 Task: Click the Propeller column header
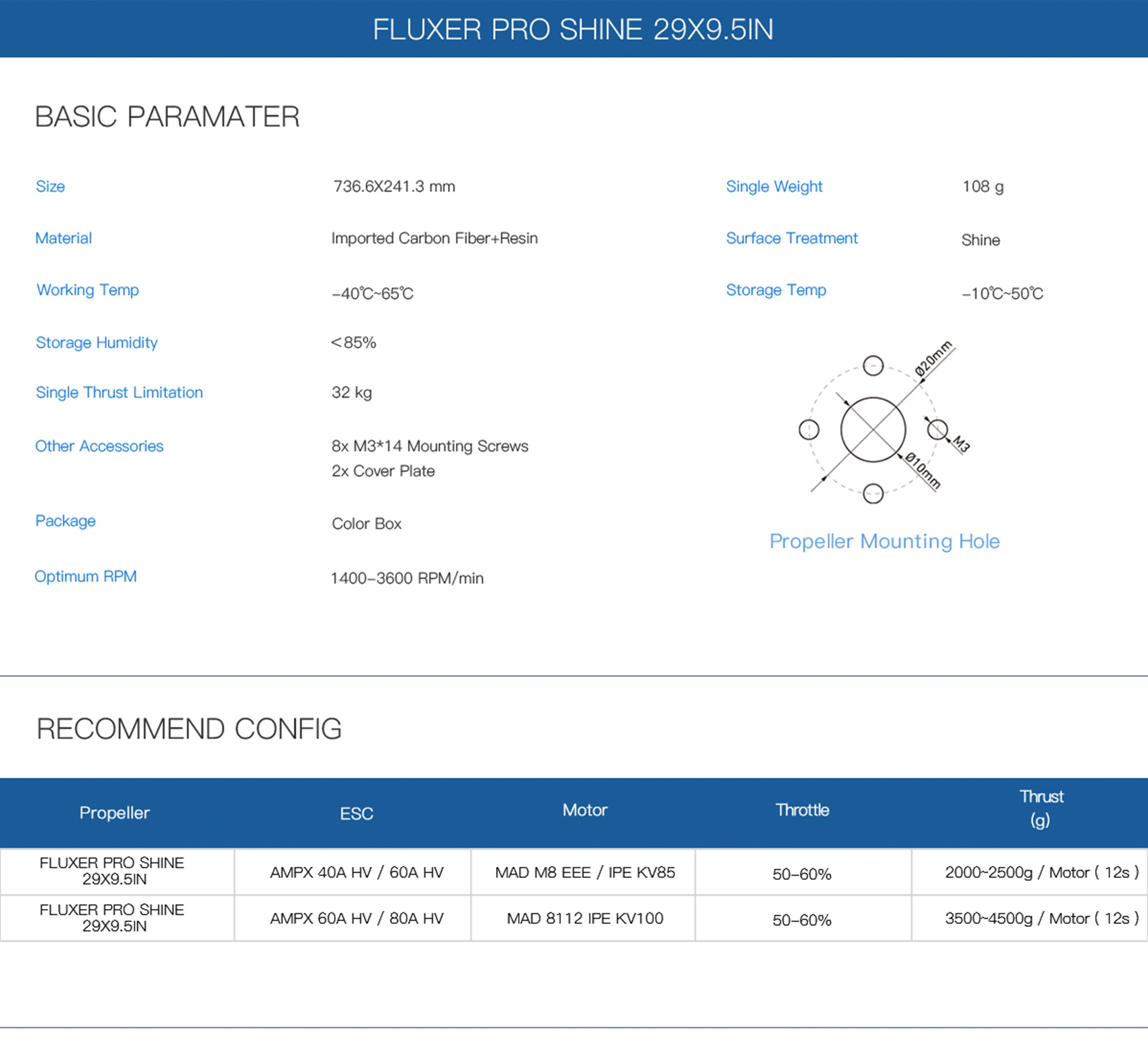(114, 813)
